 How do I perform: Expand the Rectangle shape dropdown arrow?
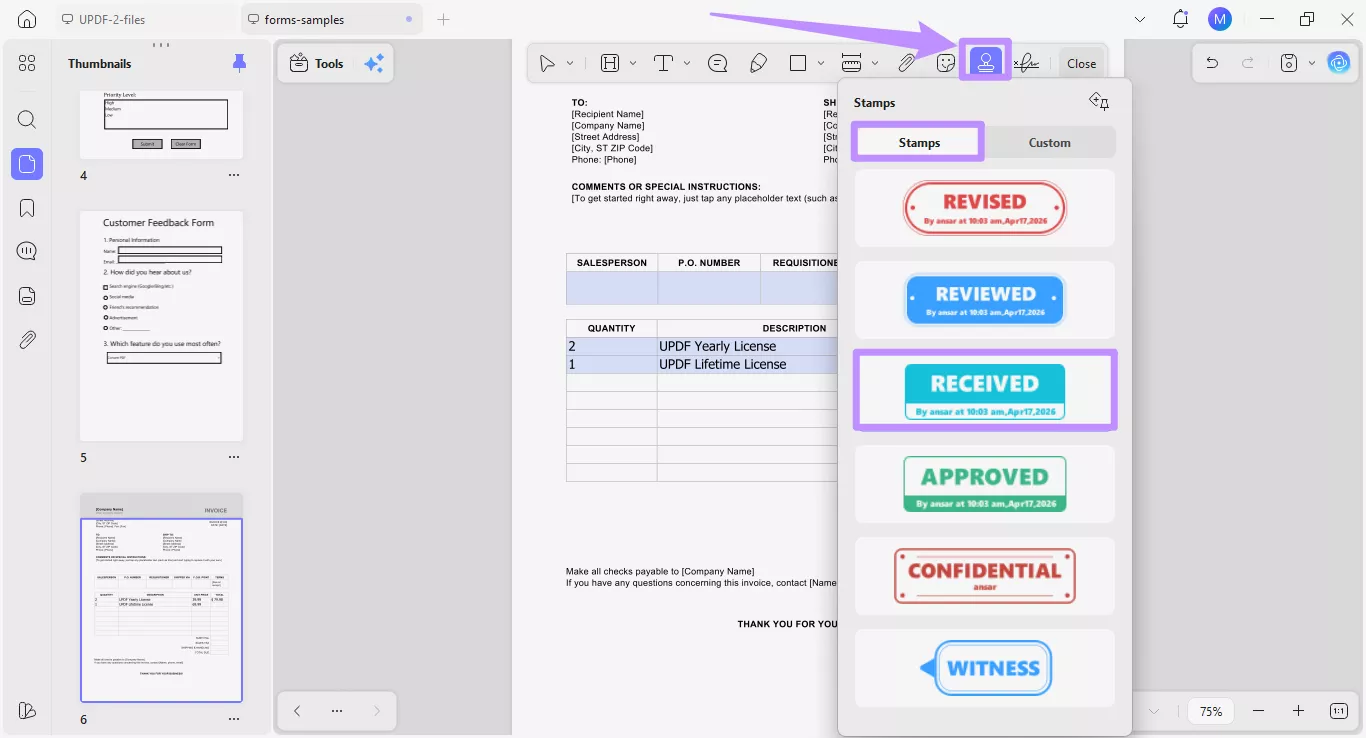point(821,63)
